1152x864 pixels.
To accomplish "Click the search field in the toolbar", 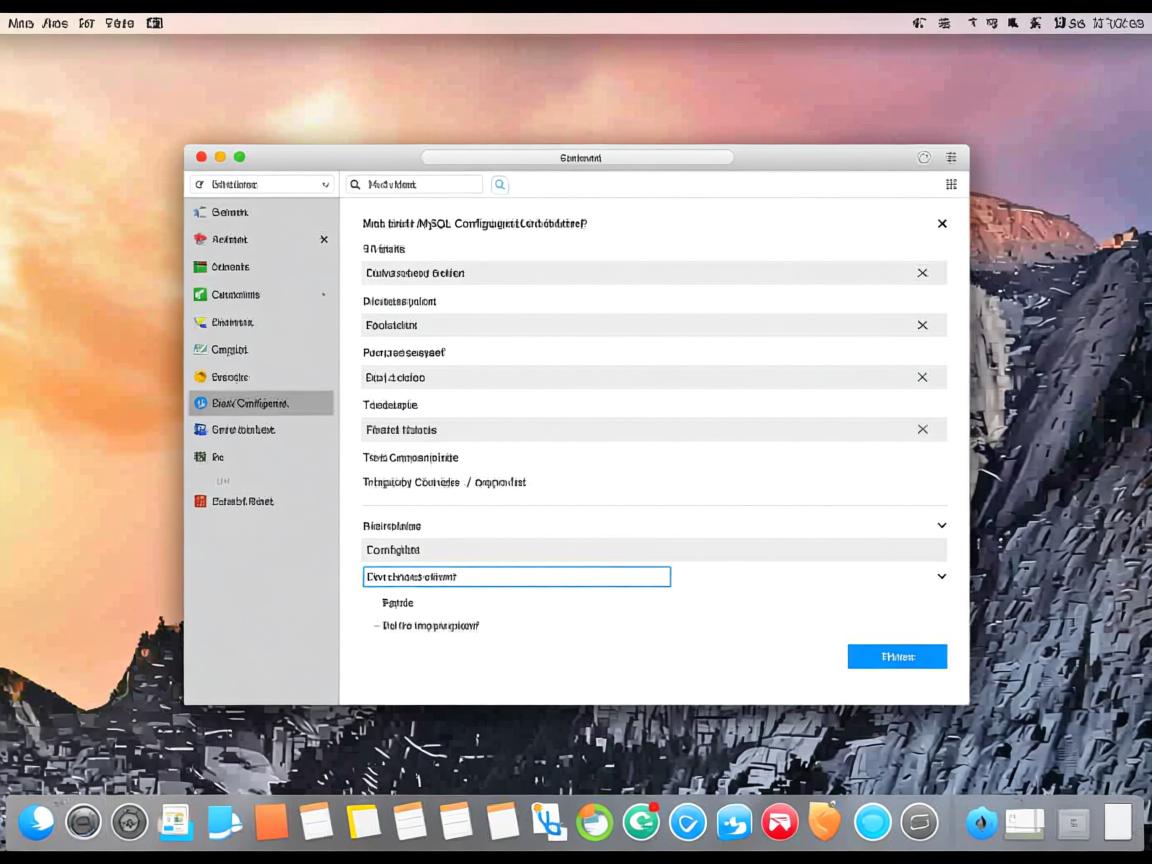I will (x=415, y=184).
